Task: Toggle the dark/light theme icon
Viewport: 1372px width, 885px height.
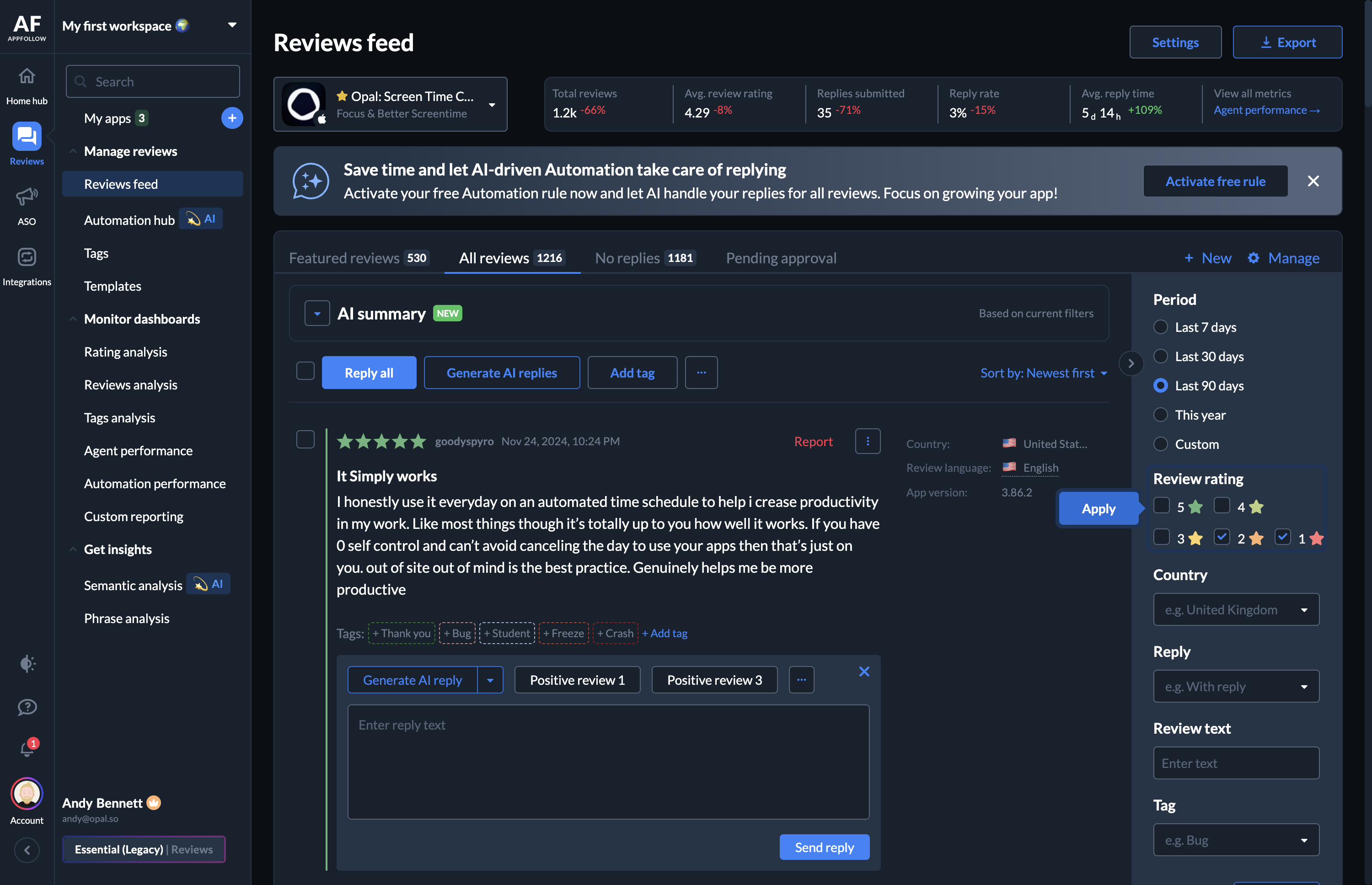Action: (27, 664)
